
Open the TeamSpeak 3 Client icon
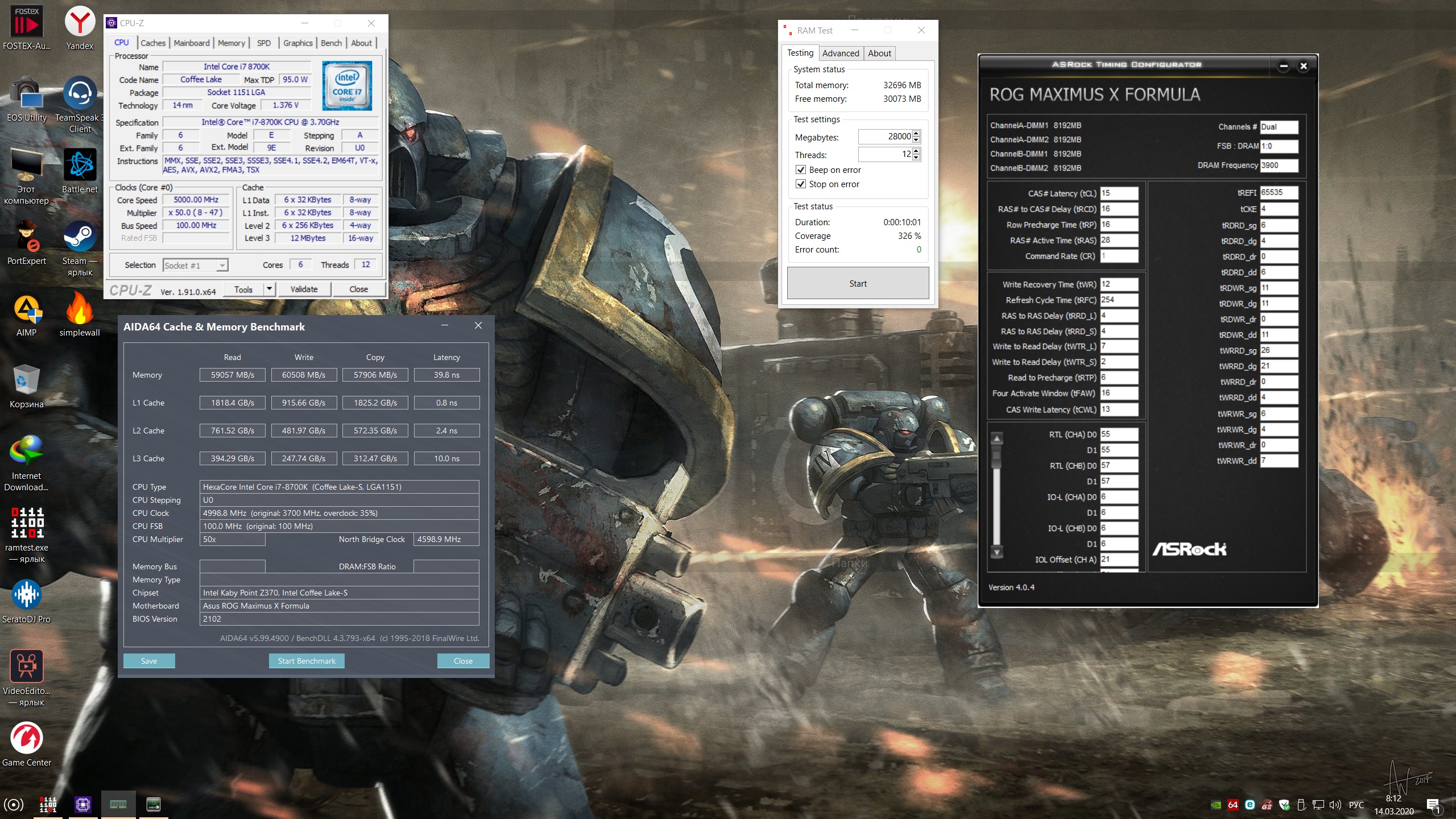pyautogui.click(x=80, y=93)
